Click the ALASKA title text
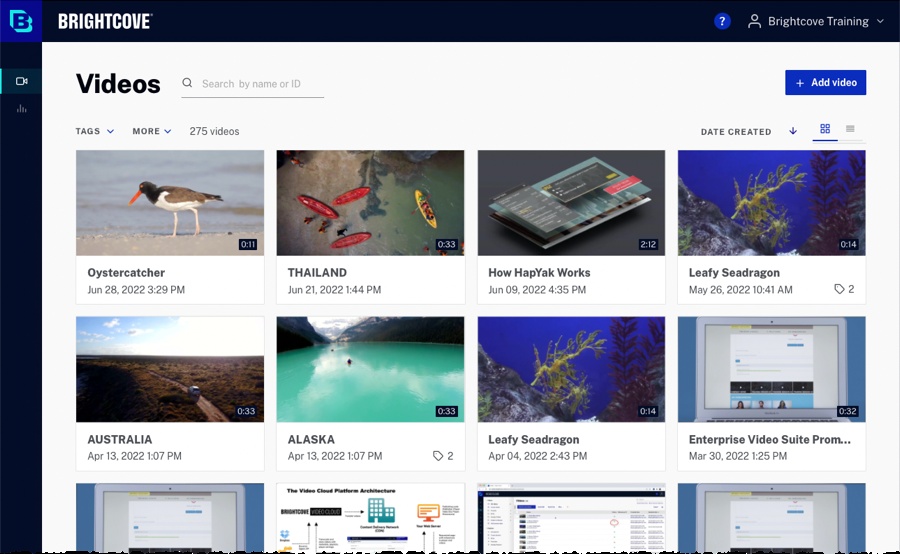900x554 pixels. tap(311, 439)
